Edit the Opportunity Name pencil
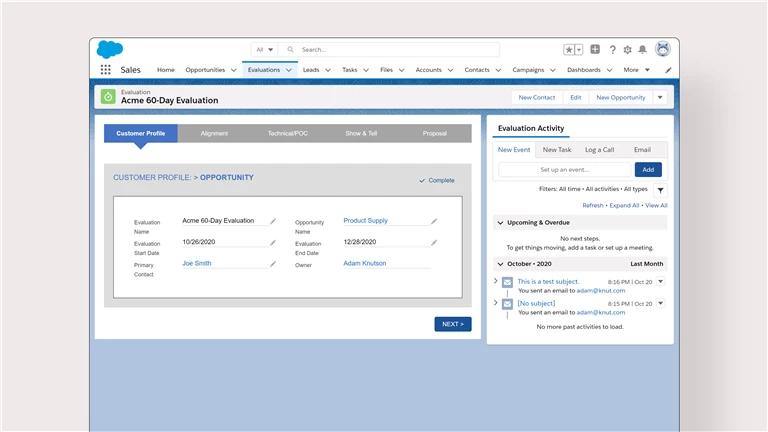Viewport: 768px width, 432px height. pos(434,221)
